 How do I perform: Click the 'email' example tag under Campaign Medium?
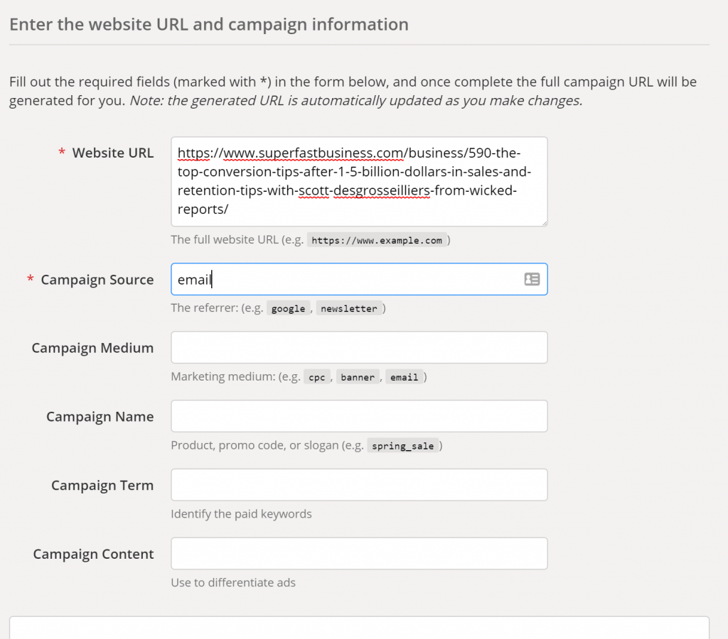point(404,377)
